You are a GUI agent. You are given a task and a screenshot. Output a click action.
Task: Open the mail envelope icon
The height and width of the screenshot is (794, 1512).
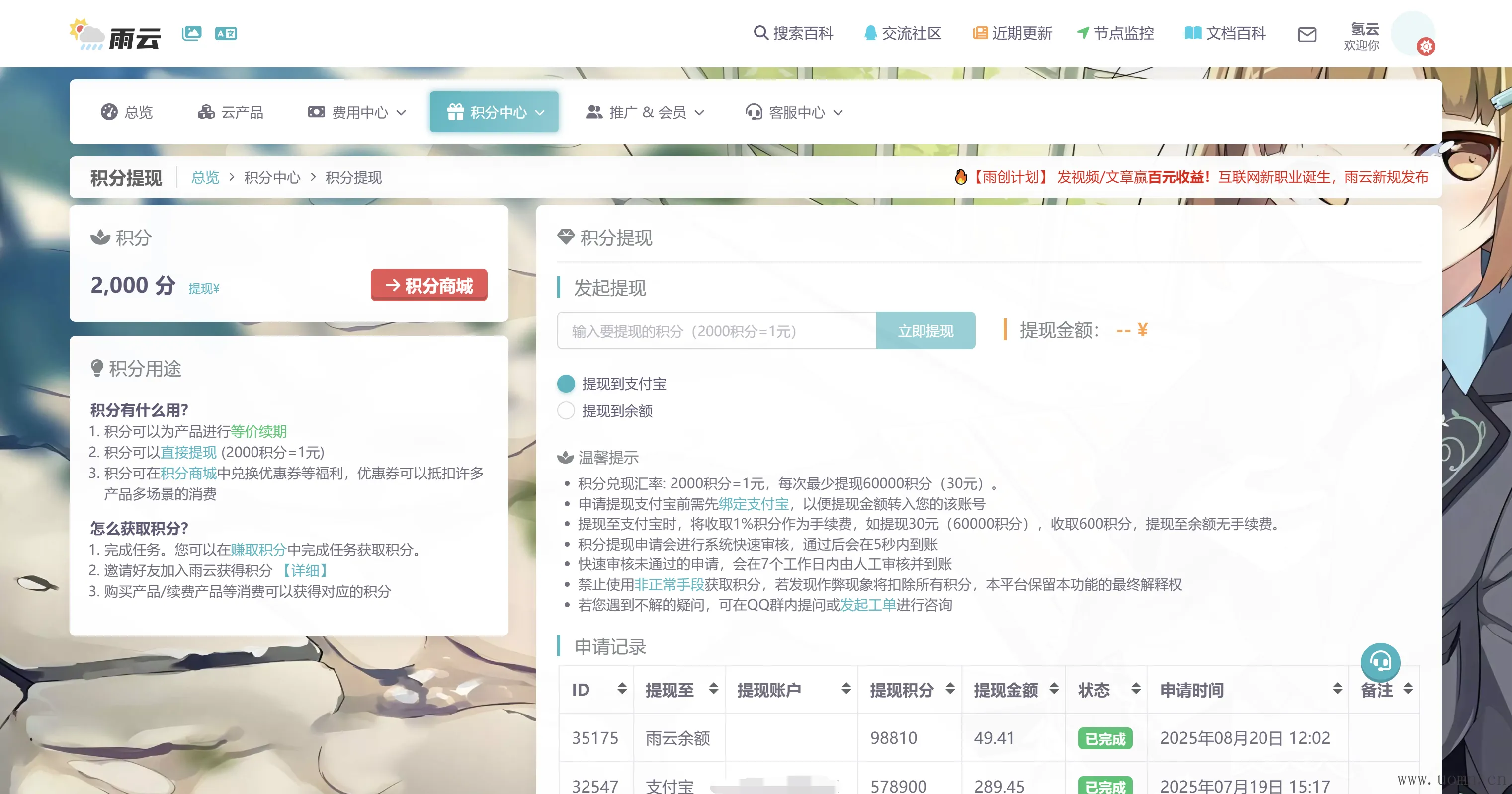pyautogui.click(x=1307, y=35)
